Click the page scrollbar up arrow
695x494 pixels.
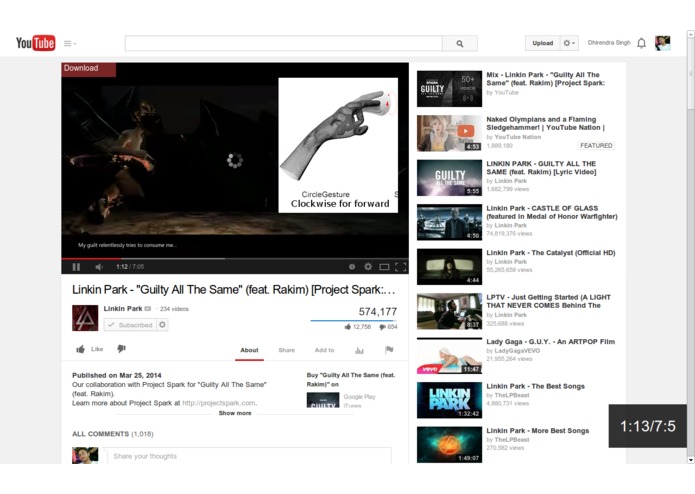tap(691, 34)
